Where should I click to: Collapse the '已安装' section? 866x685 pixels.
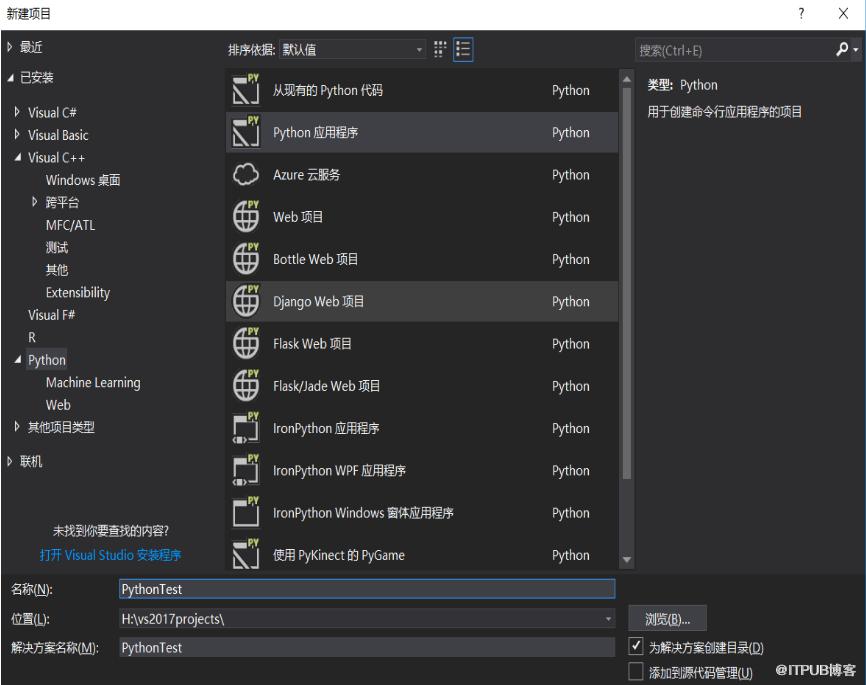[10, 78]
